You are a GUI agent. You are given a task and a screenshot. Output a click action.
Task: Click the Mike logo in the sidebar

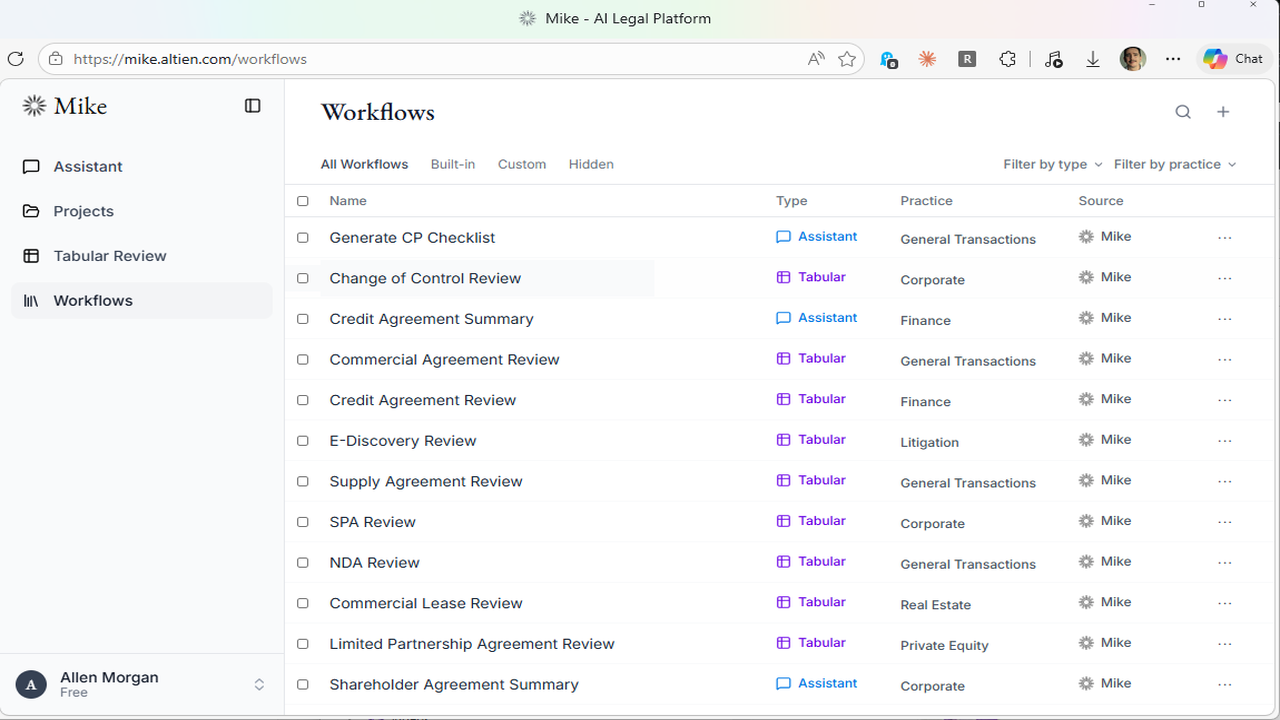(65, 106)
